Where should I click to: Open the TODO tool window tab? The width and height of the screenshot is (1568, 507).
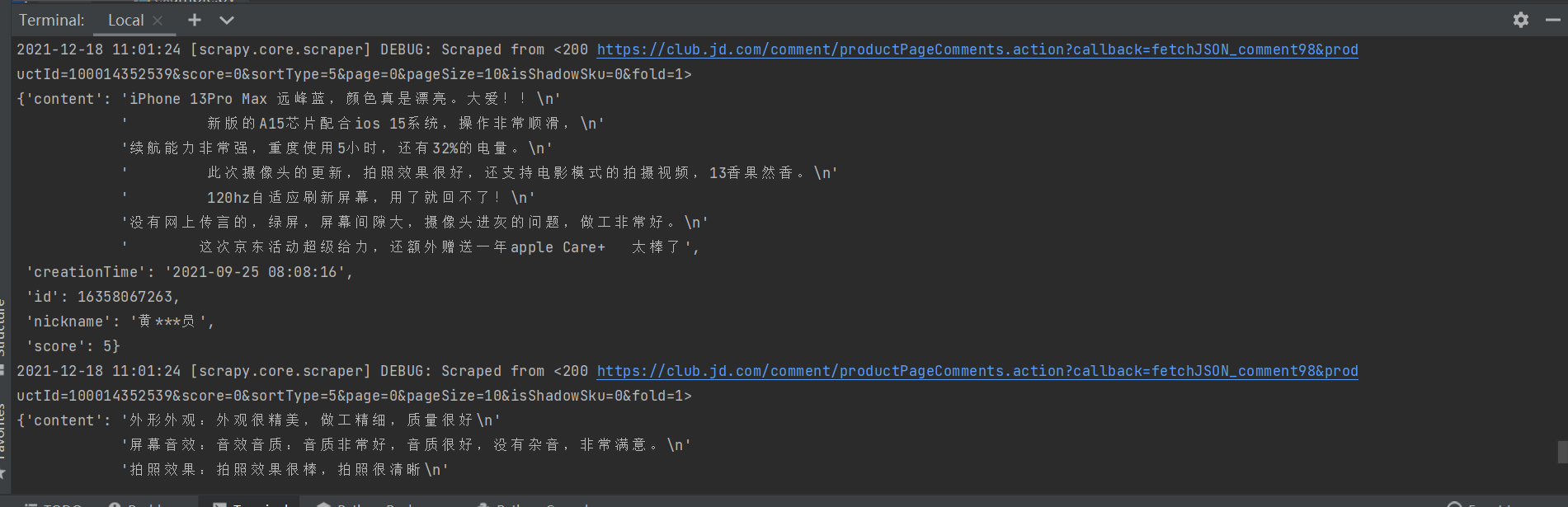[52, 505]
